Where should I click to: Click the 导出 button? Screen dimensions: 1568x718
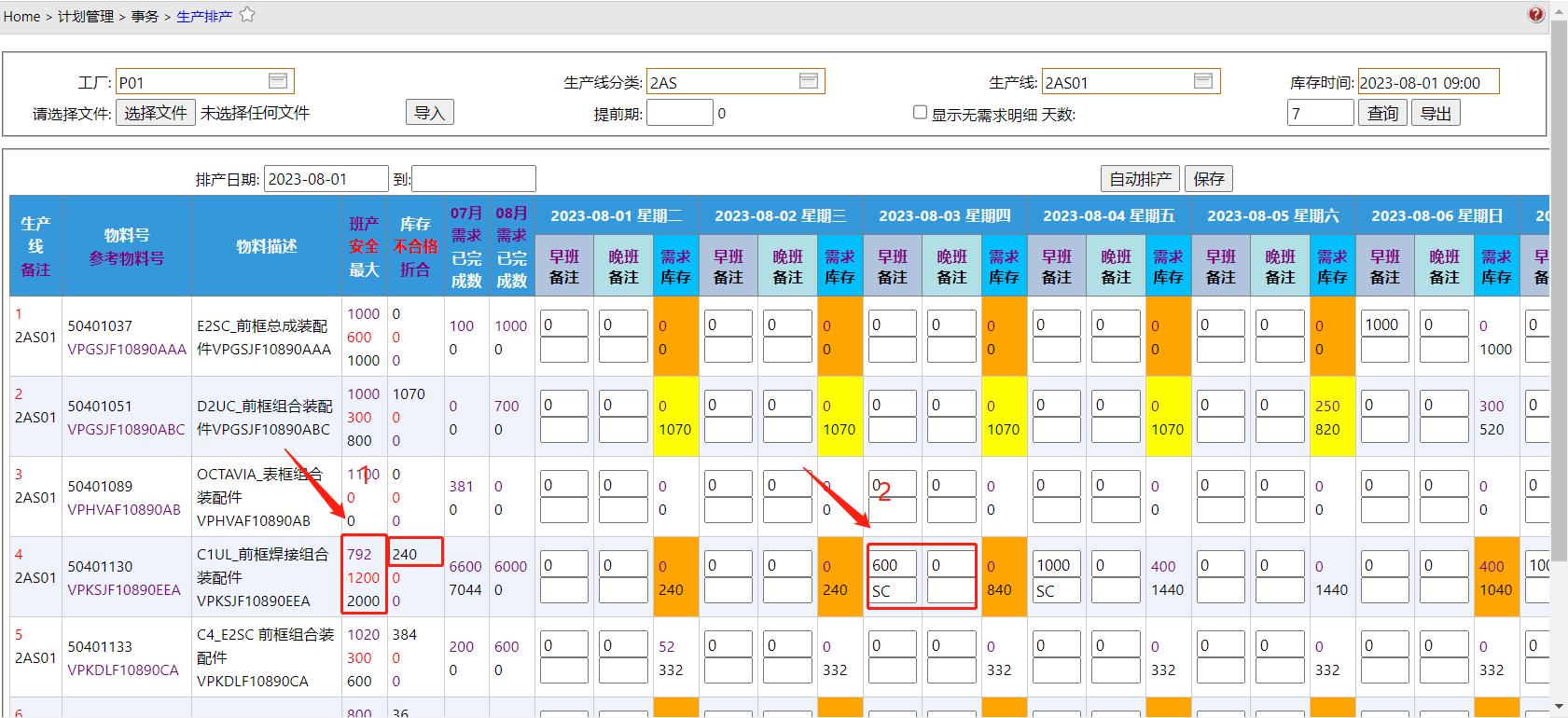1436,113
